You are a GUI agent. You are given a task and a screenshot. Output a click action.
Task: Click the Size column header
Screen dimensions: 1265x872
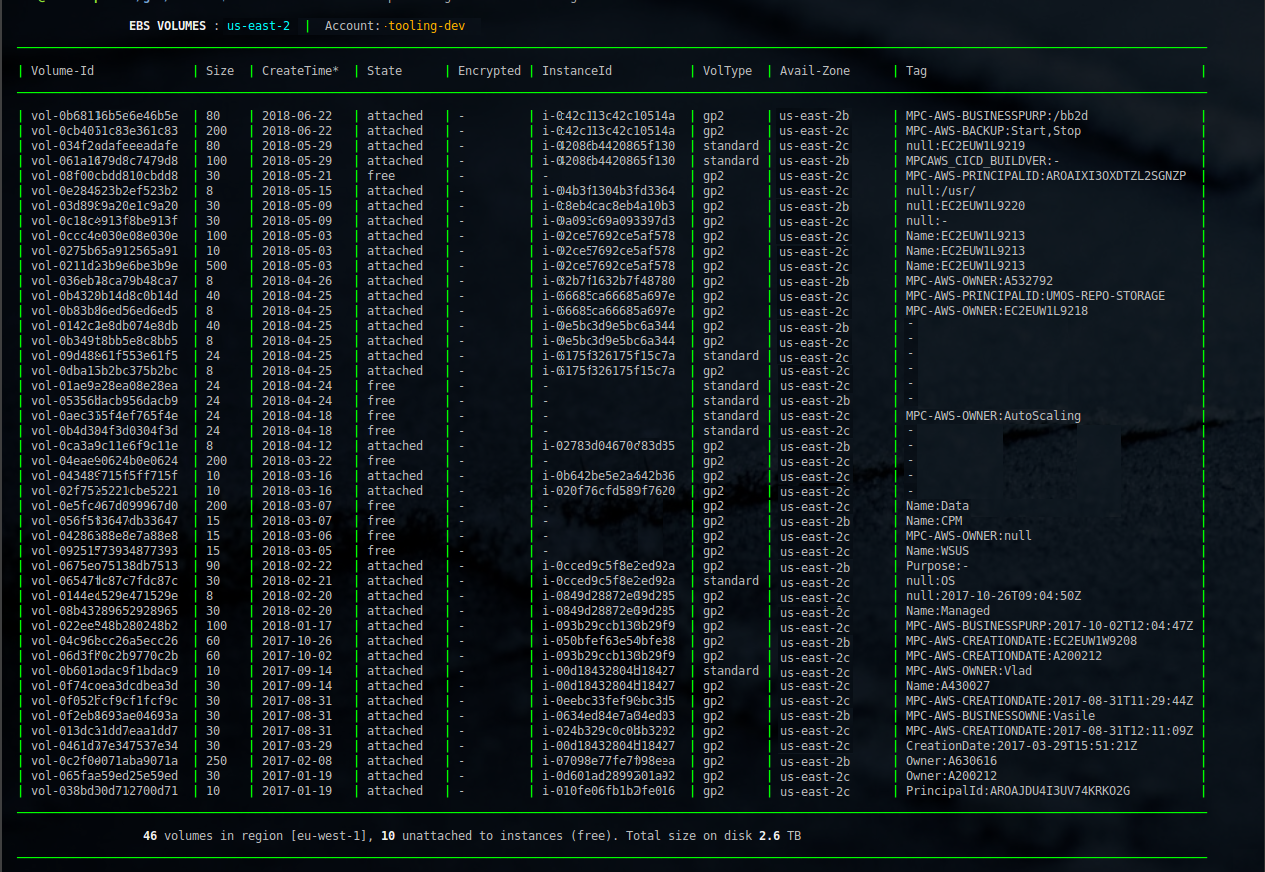(220, 71)
